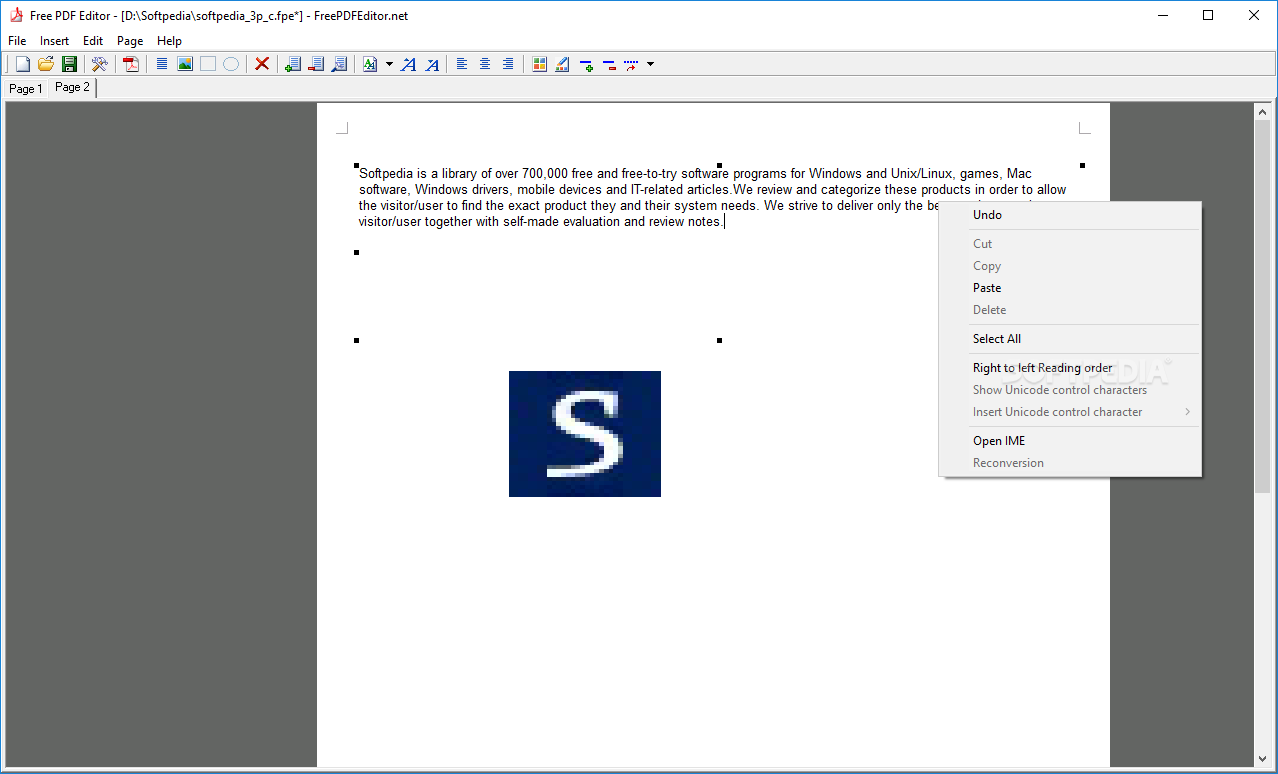Expand the font dropdown arrow
Viewport: 1278px width, 774px height.
pos(389,64)
